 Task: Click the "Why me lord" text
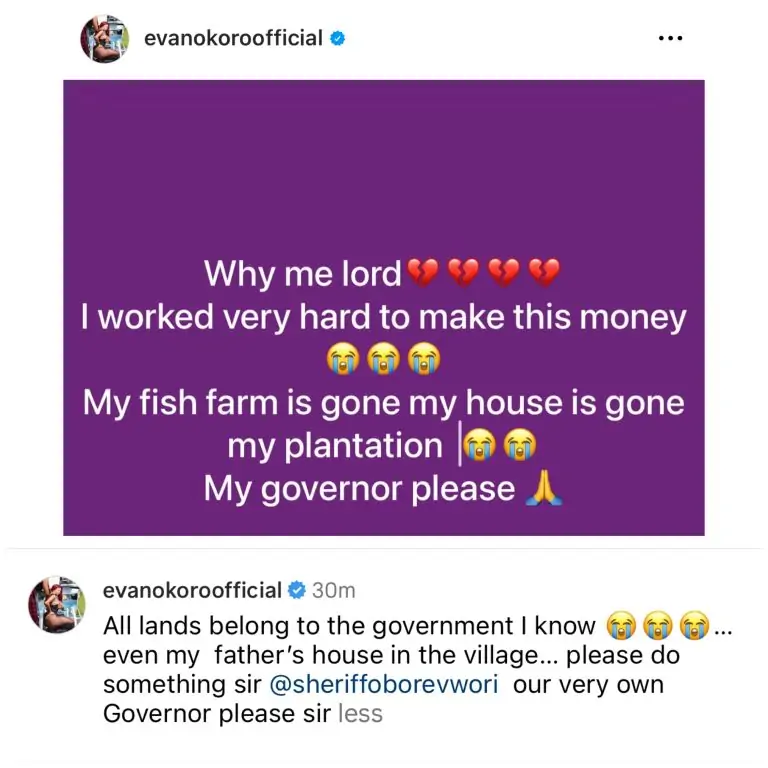[x=302, y=273]
